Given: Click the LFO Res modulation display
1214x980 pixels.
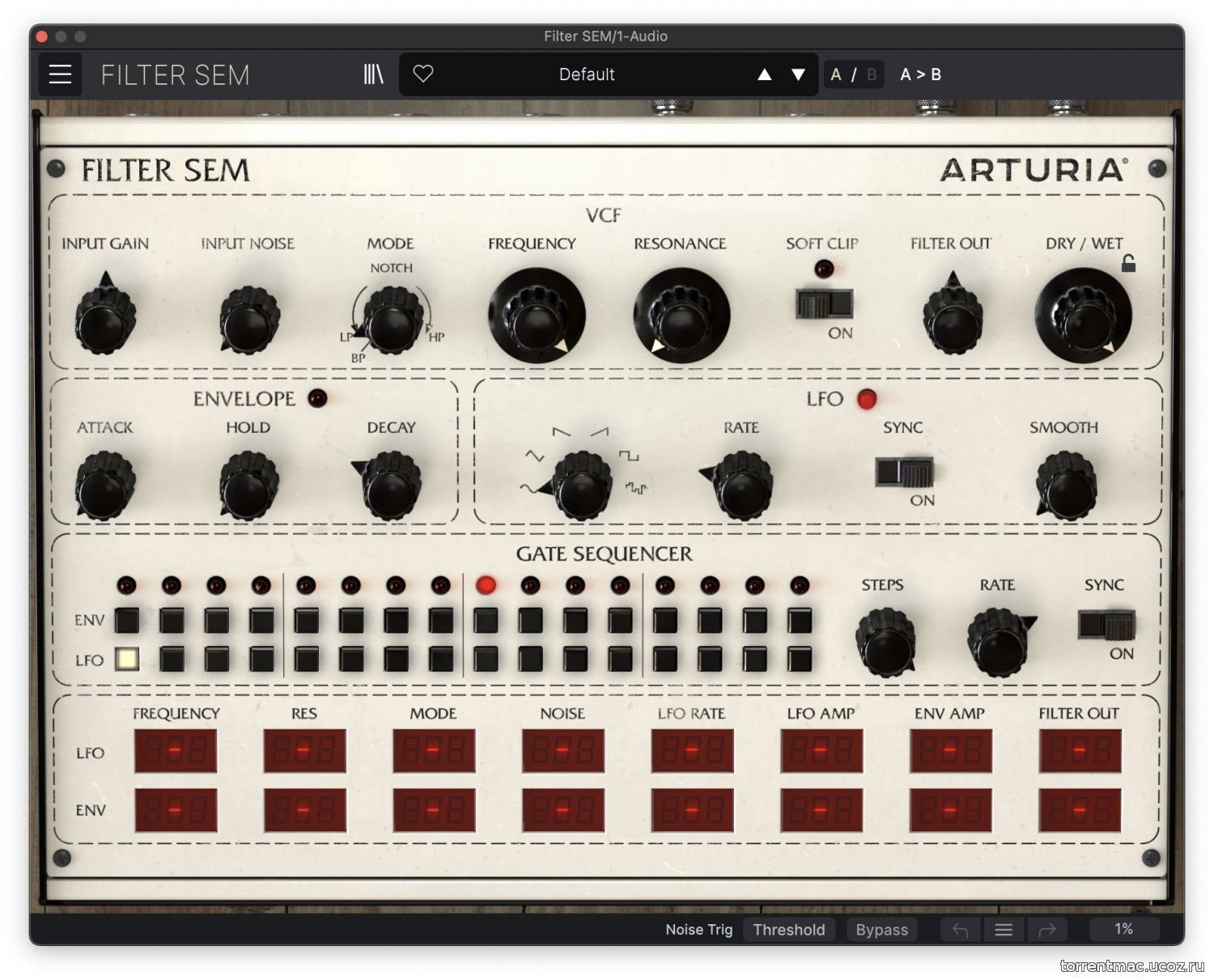Looking at the screenshot, I should [304, 751].
